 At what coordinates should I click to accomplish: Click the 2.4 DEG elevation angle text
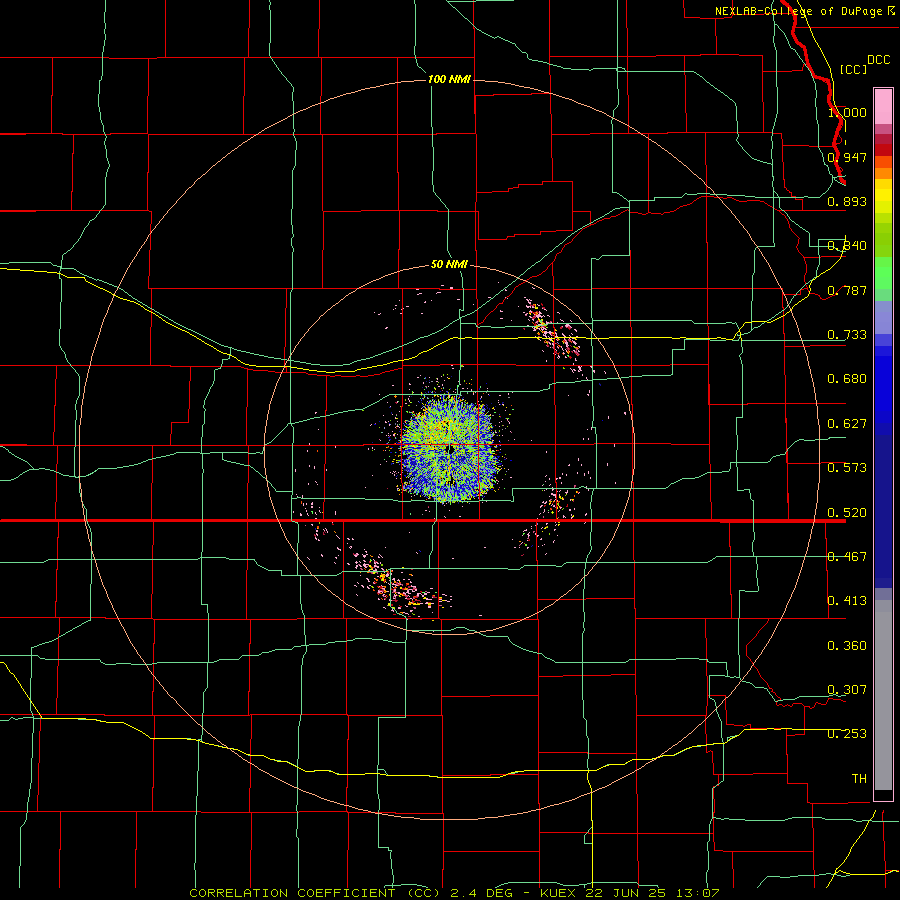click(483, 893)
